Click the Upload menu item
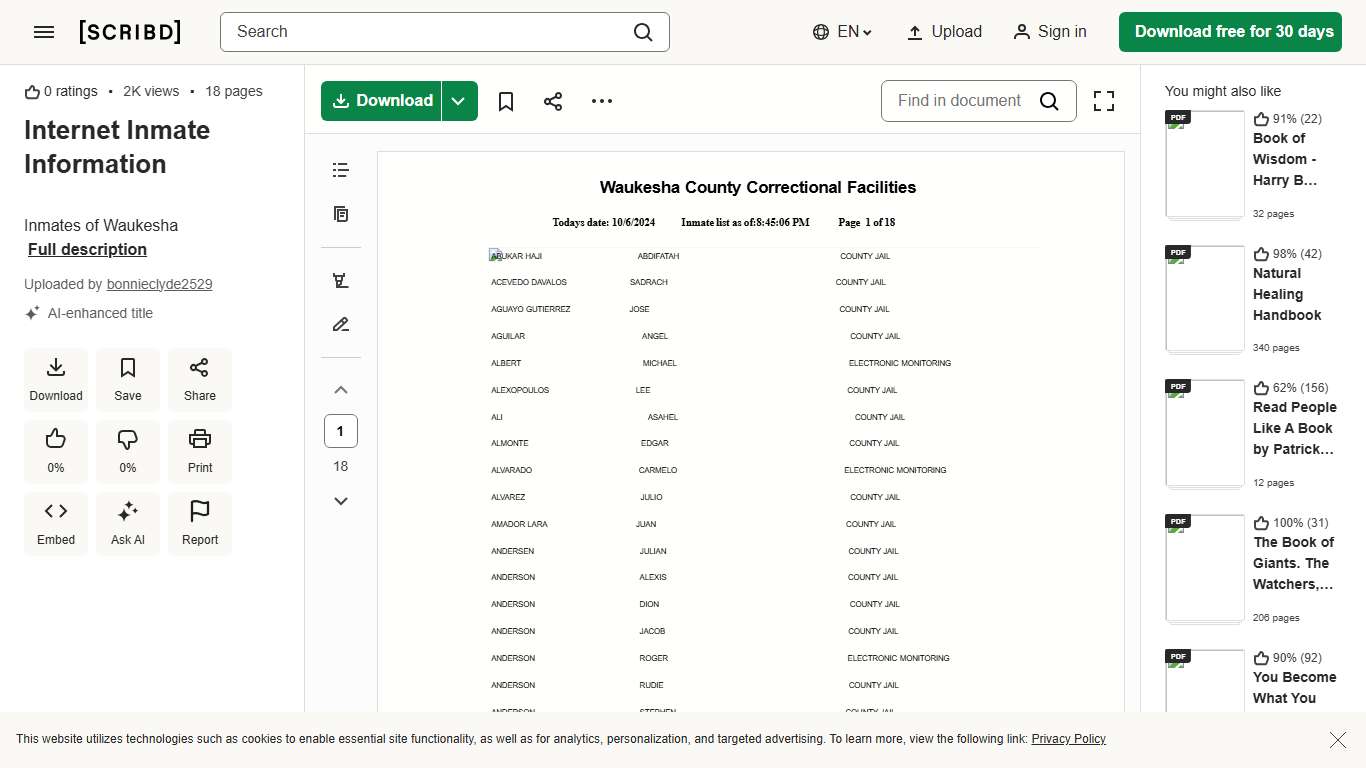 click(944, 32)
